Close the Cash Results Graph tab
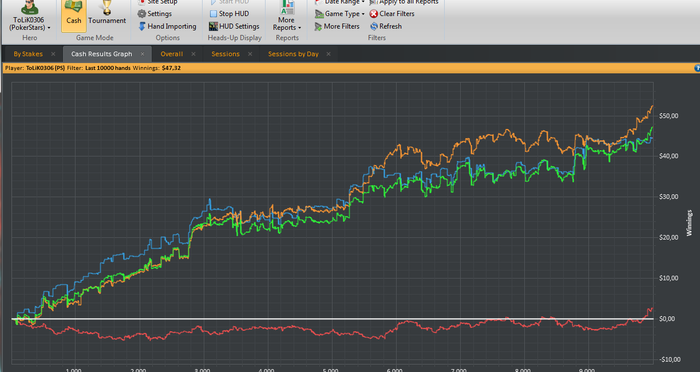The image size is (700, 372). pyautogui.click(x=142, y=54)
